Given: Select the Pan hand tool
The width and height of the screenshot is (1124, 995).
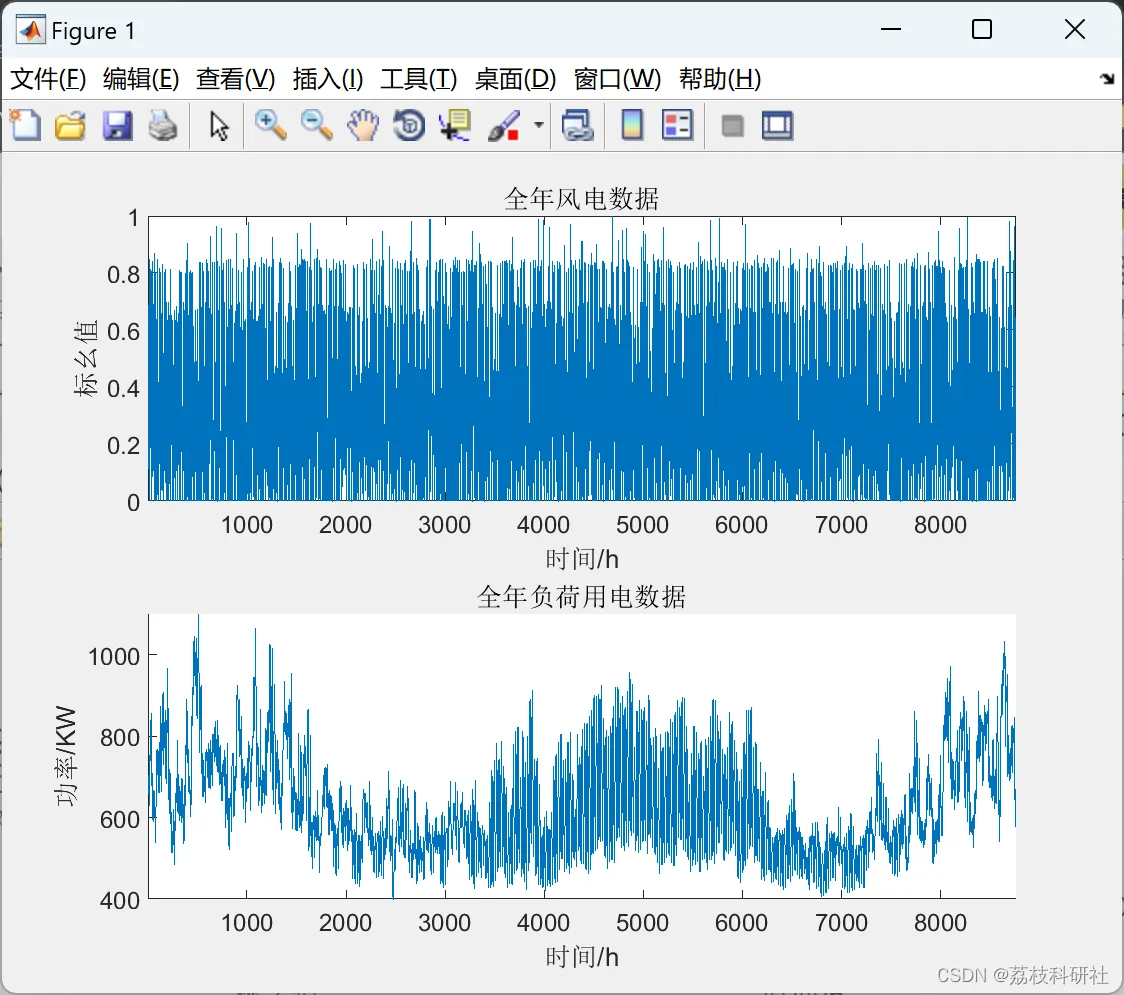Looking at the screenshot, I should coord(363,125).
